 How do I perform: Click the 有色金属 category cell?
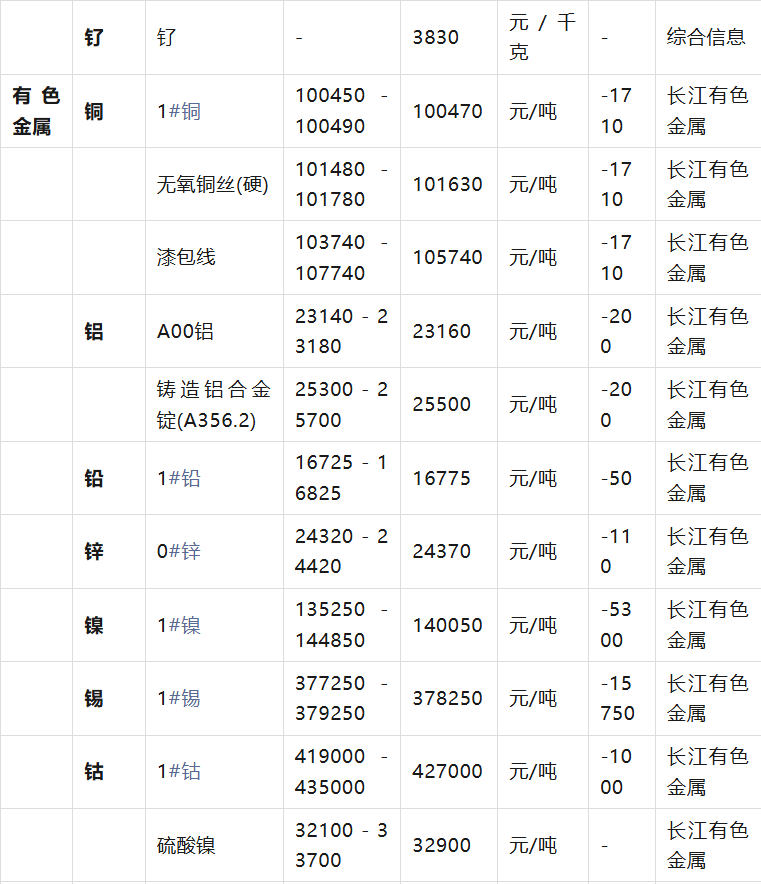(x=36, y=111)
